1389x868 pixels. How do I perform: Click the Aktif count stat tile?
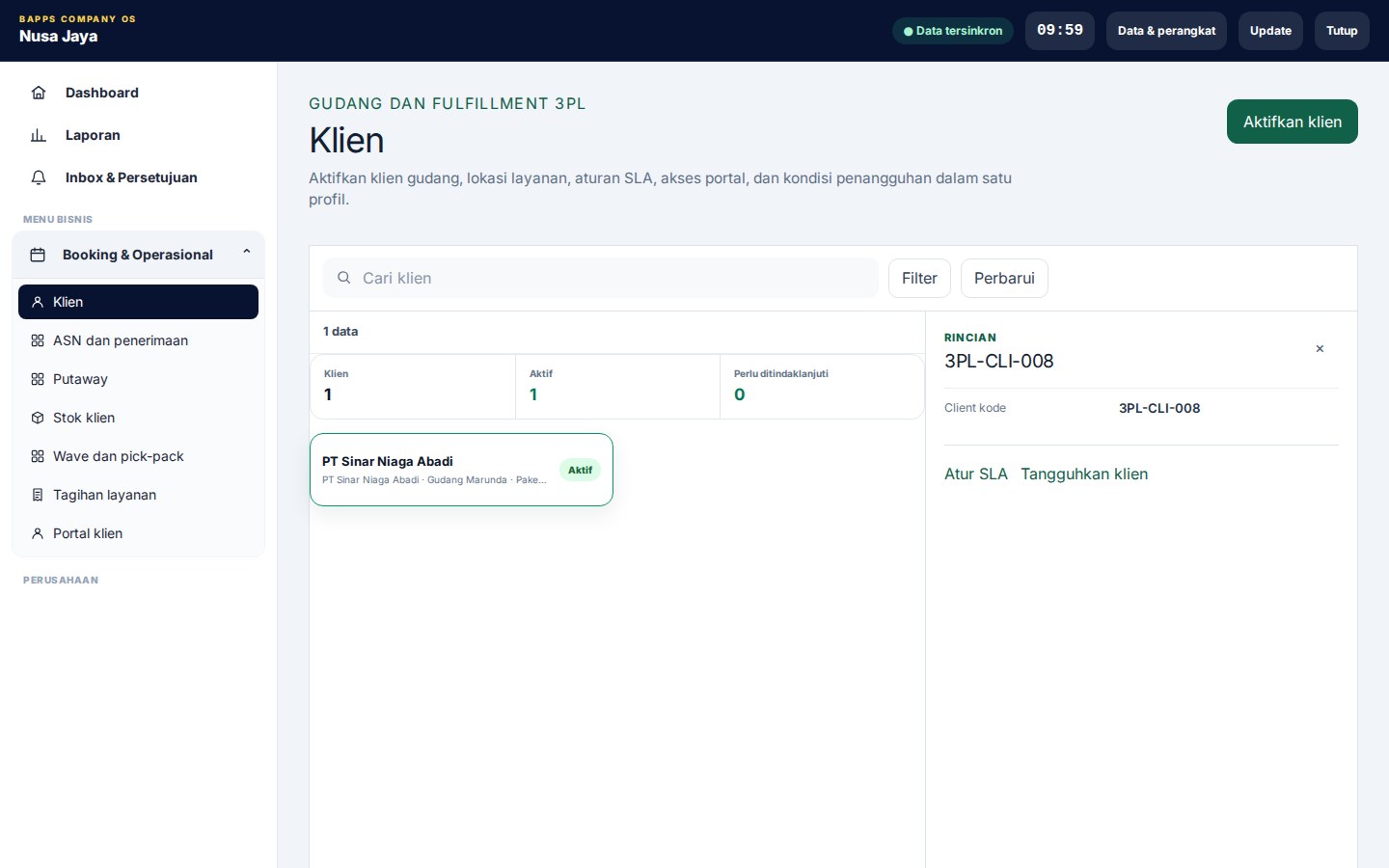click(617, 387)
